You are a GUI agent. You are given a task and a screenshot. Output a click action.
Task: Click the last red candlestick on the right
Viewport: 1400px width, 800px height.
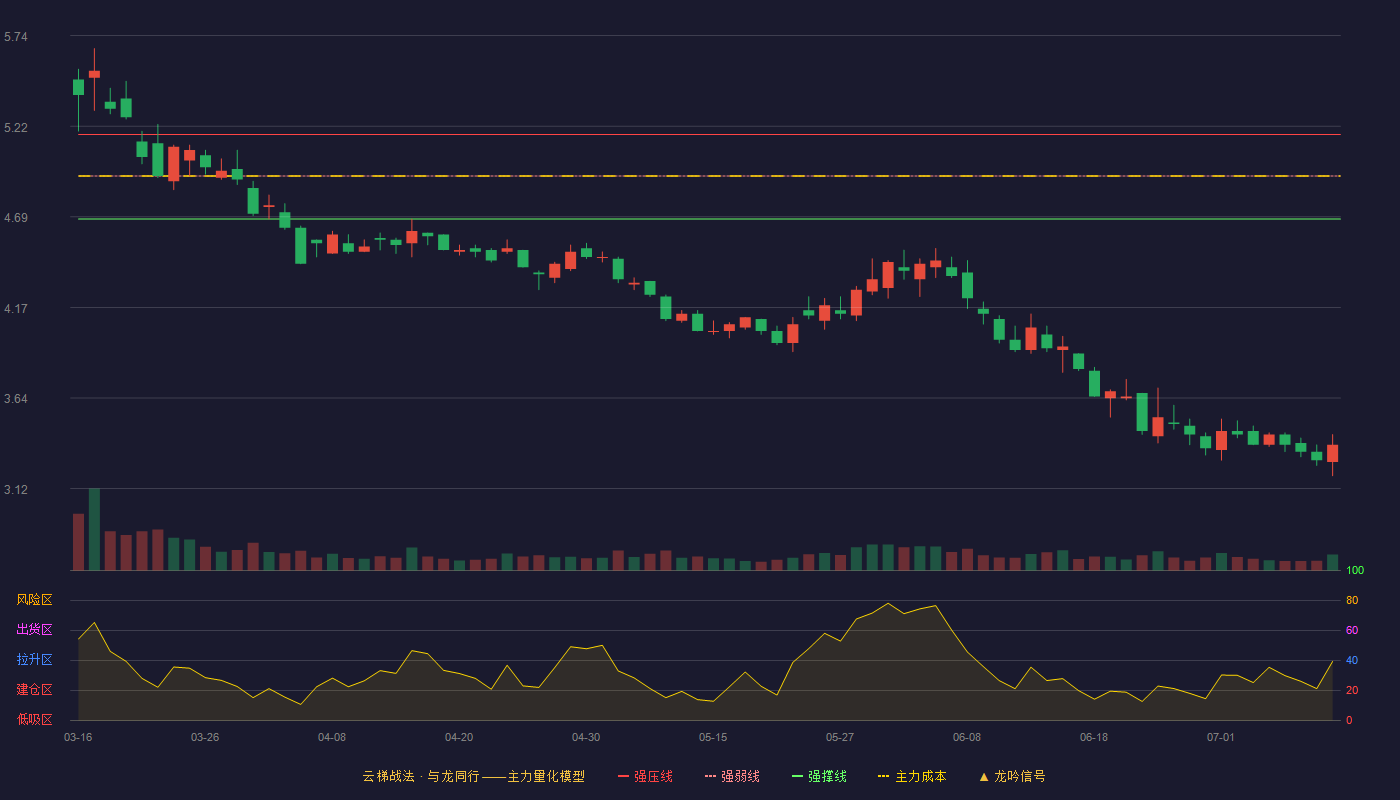click(x=1332, y=454)
